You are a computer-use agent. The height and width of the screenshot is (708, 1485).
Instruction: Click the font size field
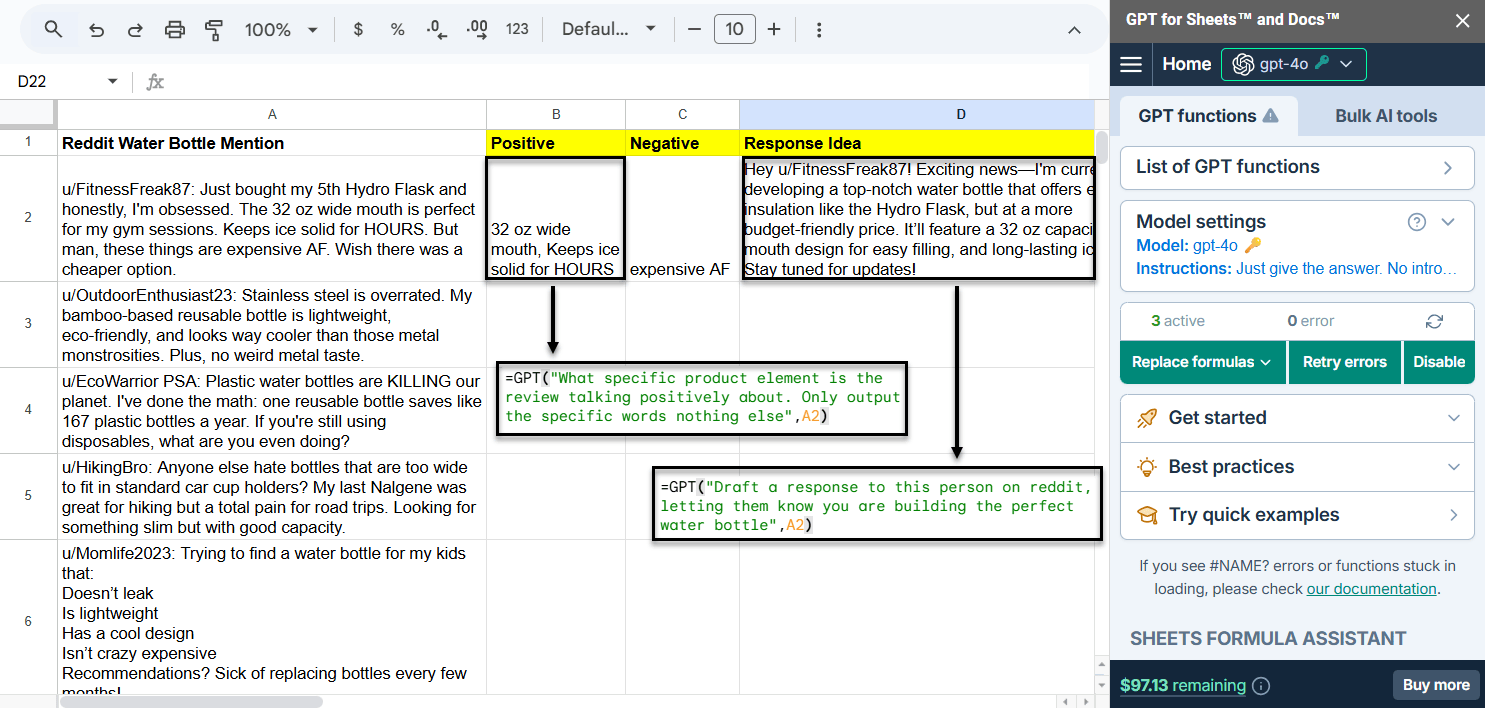(x=734, y=30)
